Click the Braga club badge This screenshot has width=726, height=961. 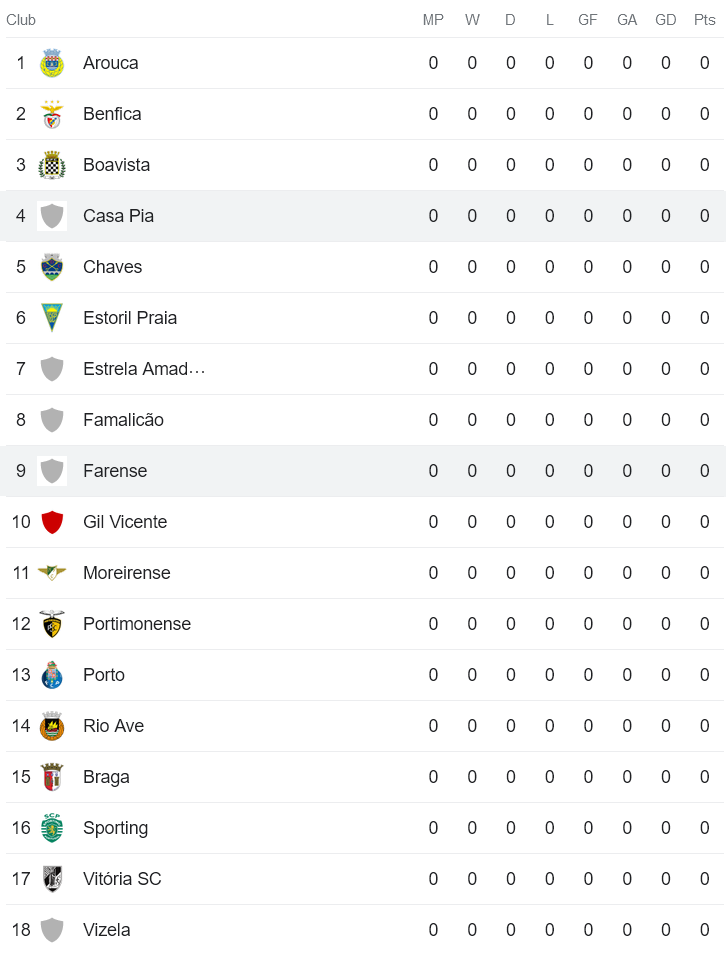point(52,777)
